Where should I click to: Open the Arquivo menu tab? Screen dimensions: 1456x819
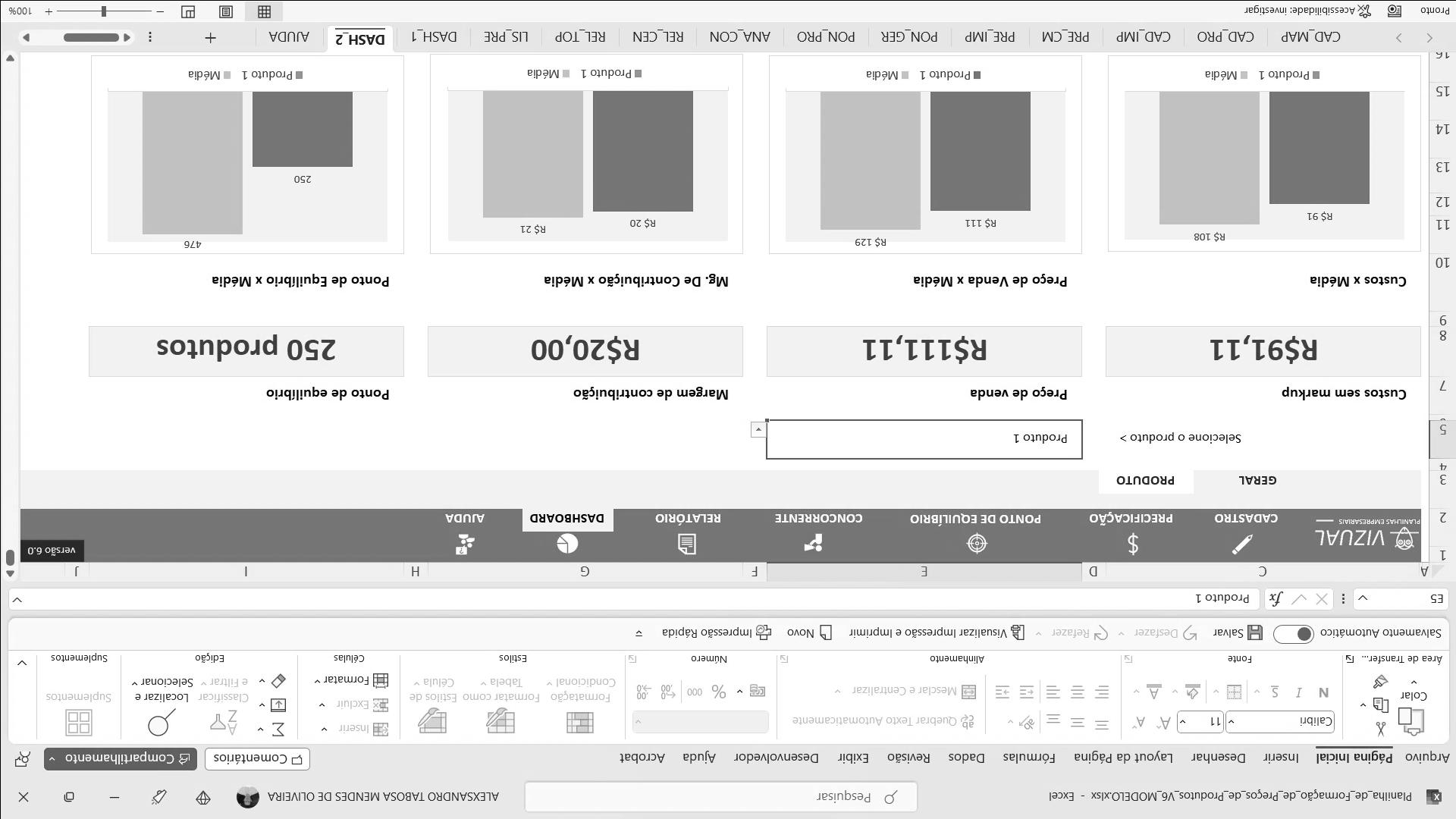point(1427,758)
